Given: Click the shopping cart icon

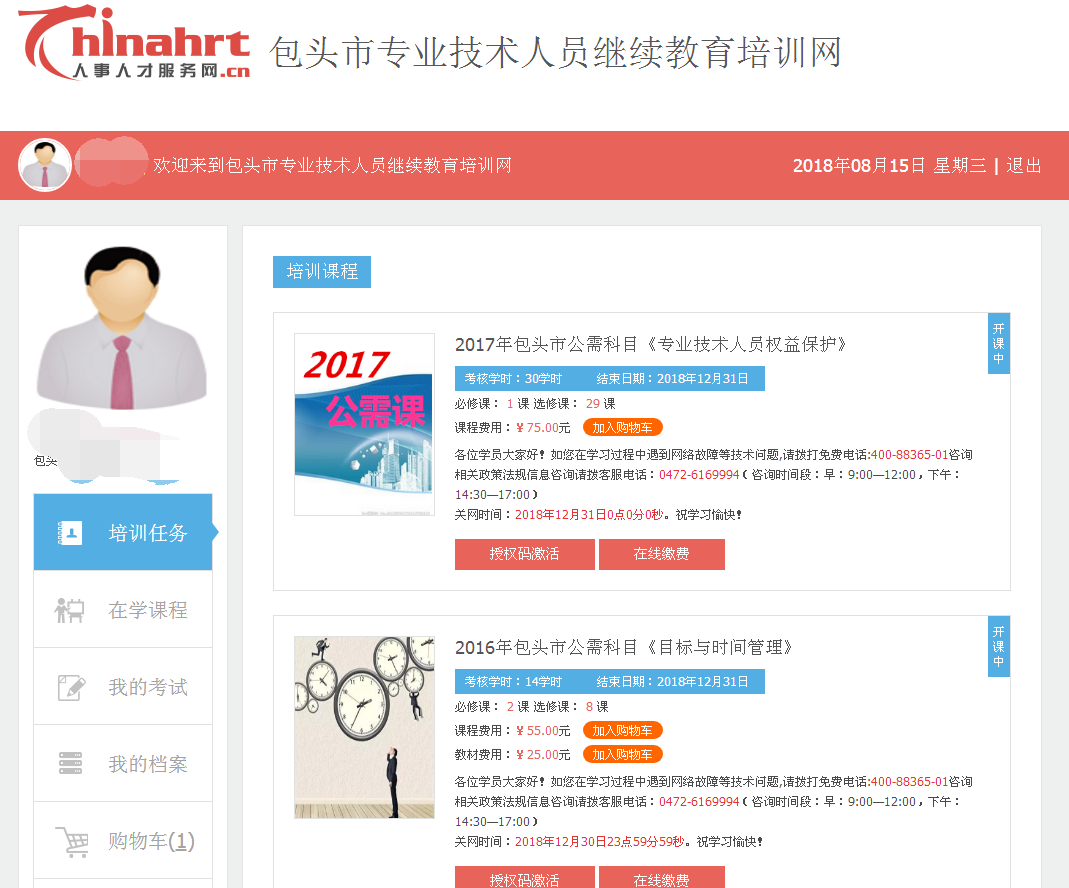Looking at the screenshot, I should (x=72, y=842).
